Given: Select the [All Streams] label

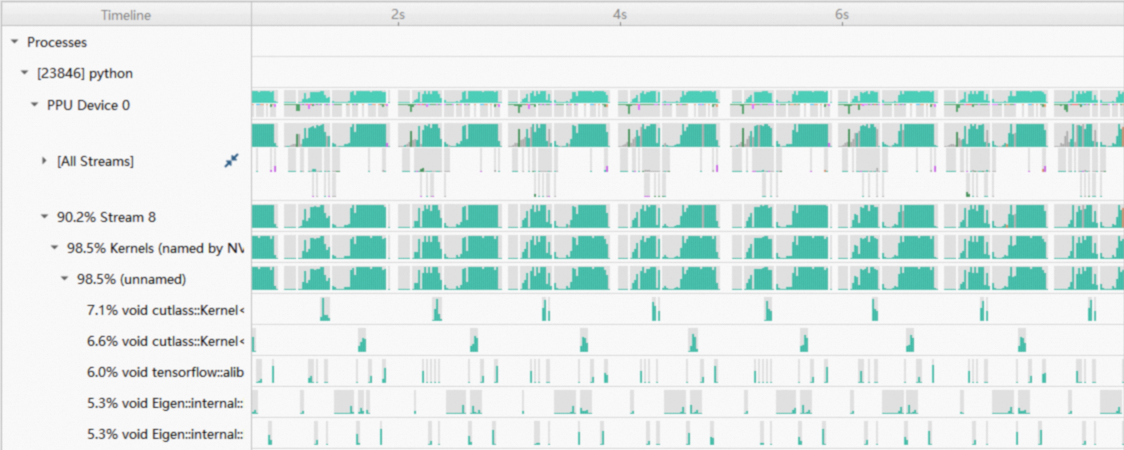Looking at the screenshot, I should 95,161.
